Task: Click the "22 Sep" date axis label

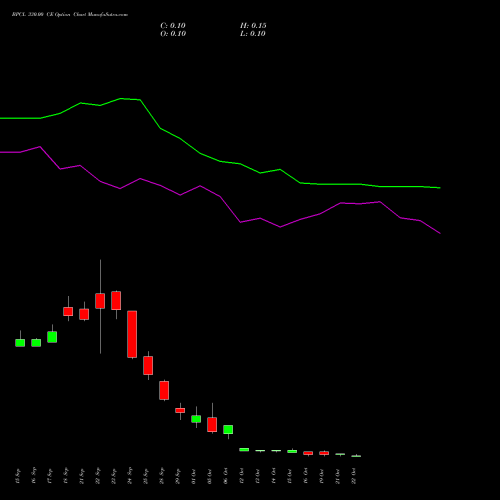Action: point(98,476)
